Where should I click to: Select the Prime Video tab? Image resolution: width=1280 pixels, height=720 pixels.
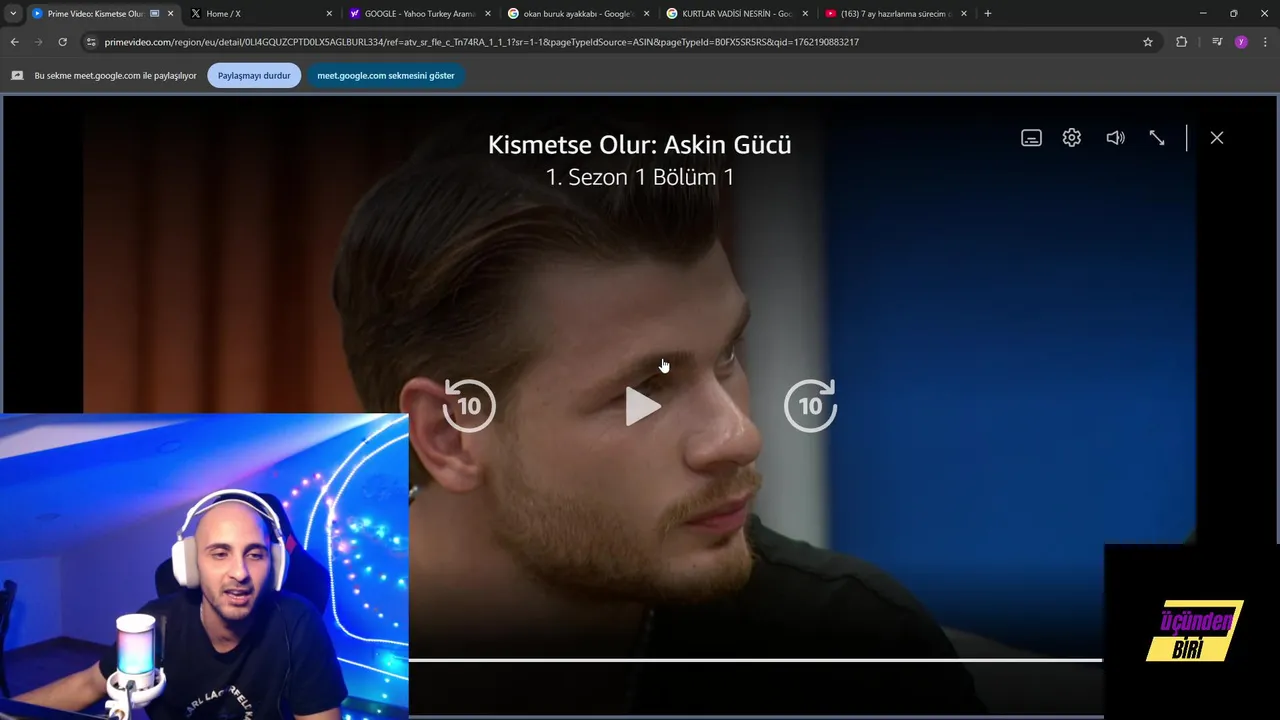pyautogui.click(x=95, y=14)
